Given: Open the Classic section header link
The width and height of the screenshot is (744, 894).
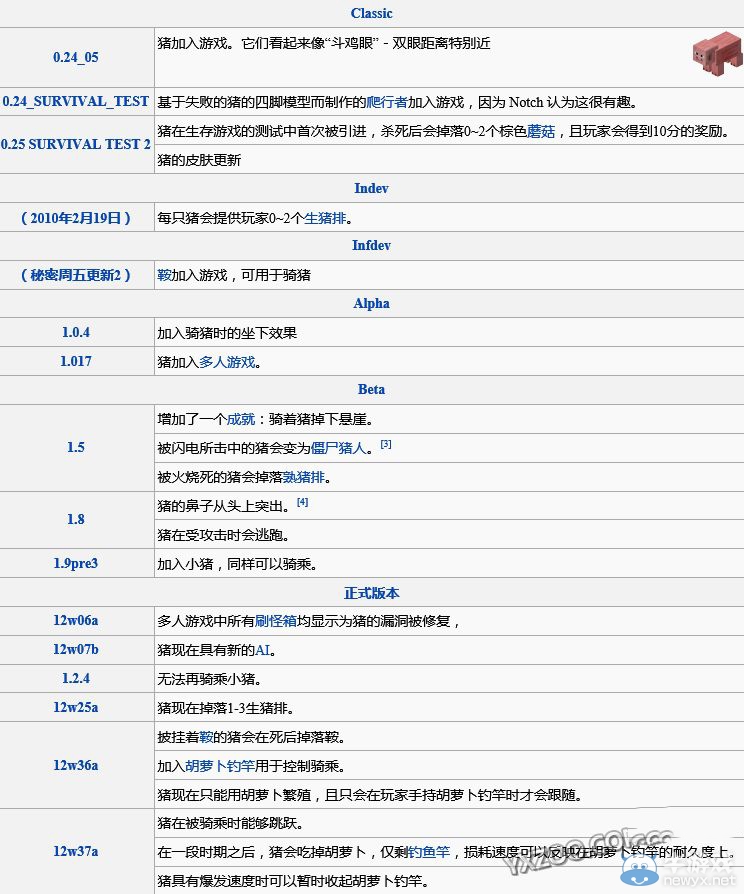Looking at the screenshot, I should (371, 13).
